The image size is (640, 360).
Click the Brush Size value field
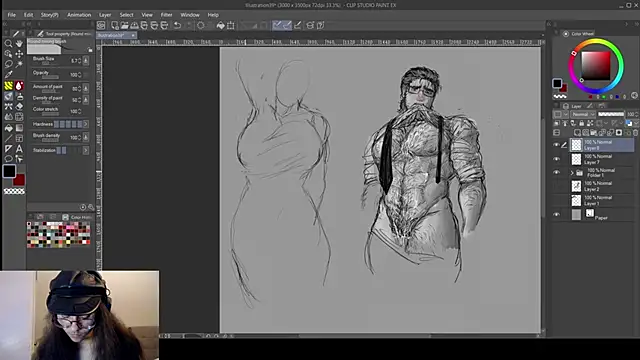tap(74, 61)
